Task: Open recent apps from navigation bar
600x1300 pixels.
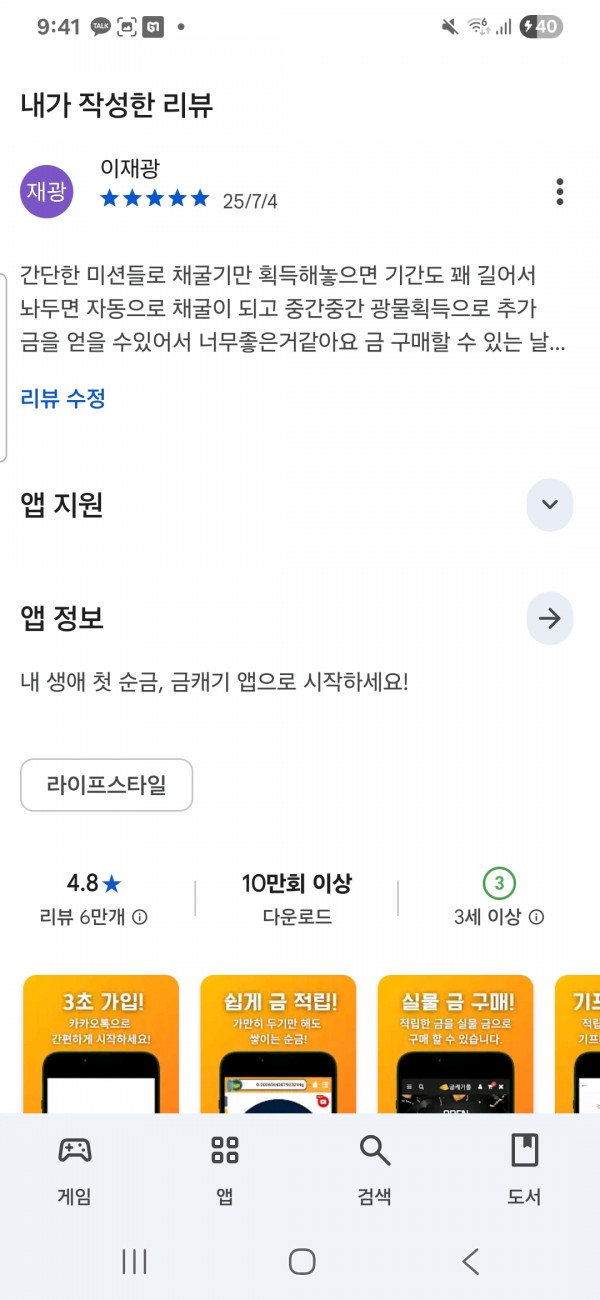Action: [134, 1261]
